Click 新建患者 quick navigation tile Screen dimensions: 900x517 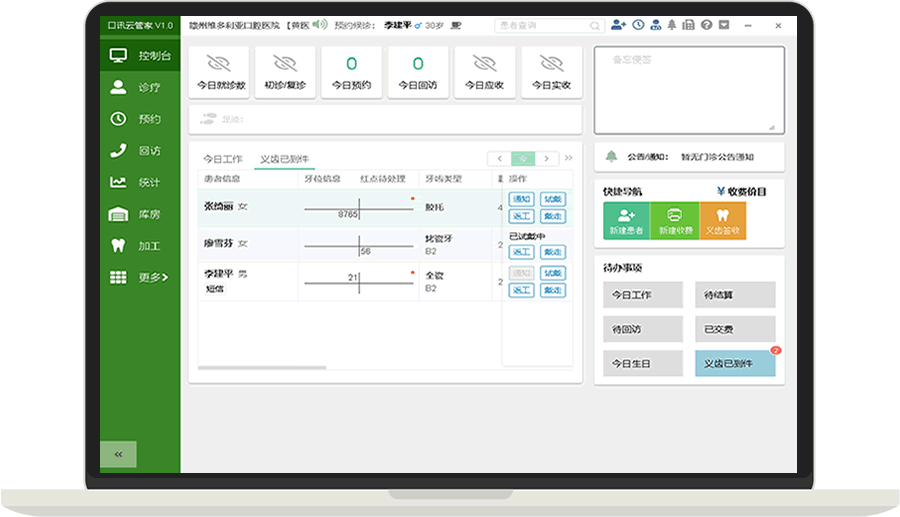click(x=626, y=221)
